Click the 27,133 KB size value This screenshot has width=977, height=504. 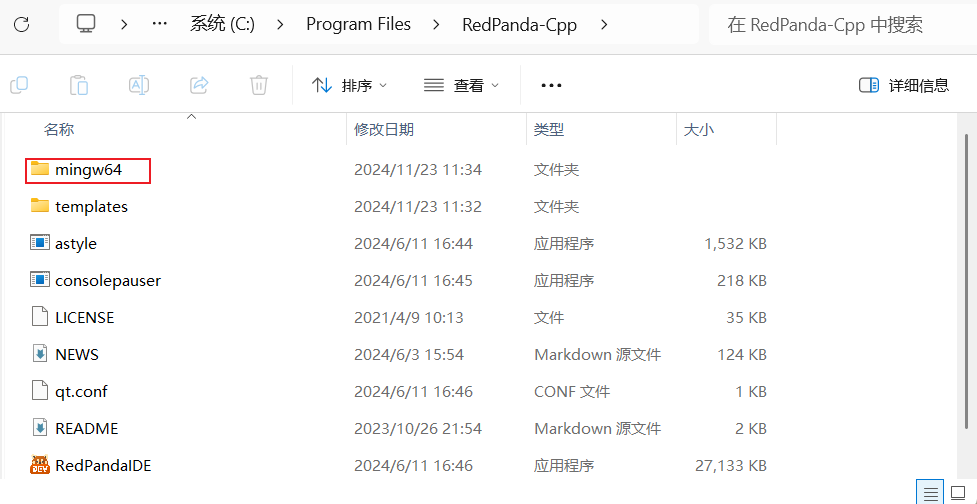click(x=731, y=465)
